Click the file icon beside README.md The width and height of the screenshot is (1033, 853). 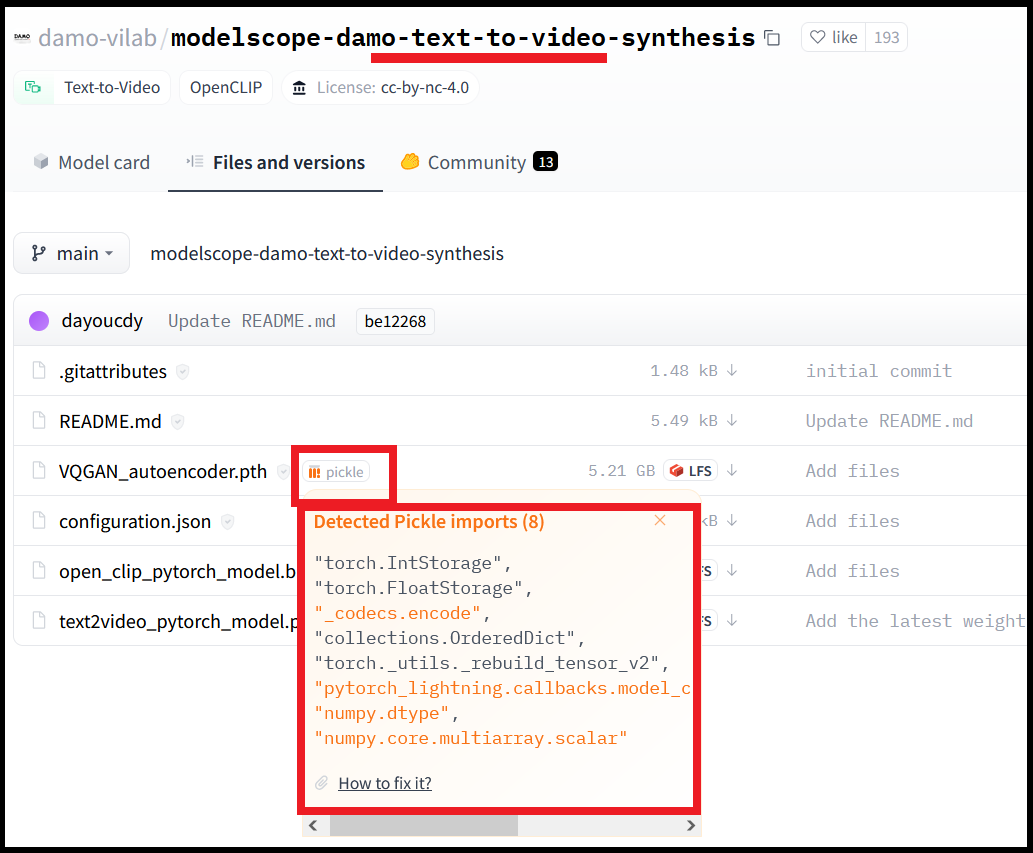point(40,420)
